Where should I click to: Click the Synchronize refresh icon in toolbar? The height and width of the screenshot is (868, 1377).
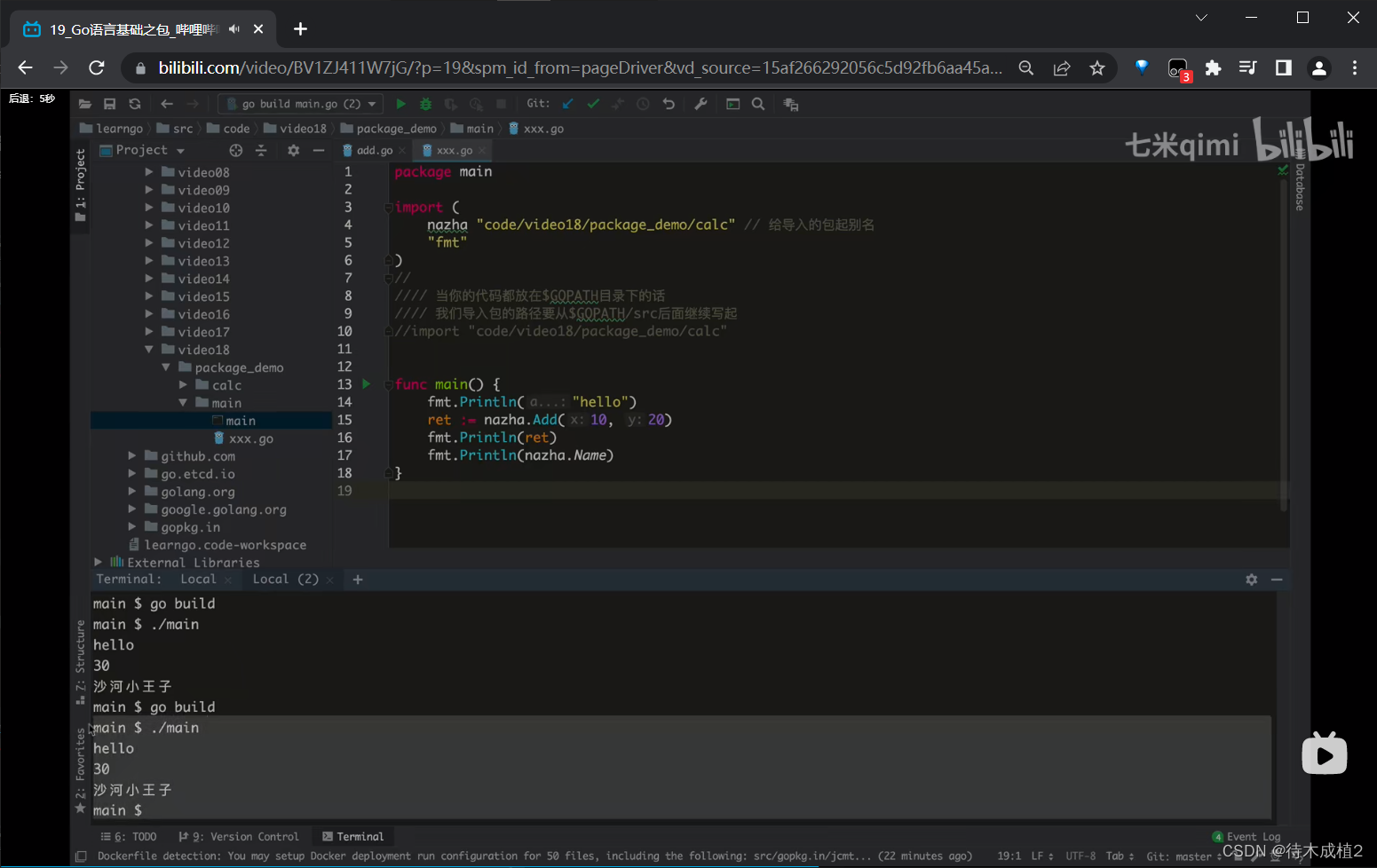click(x=135, y=104)
